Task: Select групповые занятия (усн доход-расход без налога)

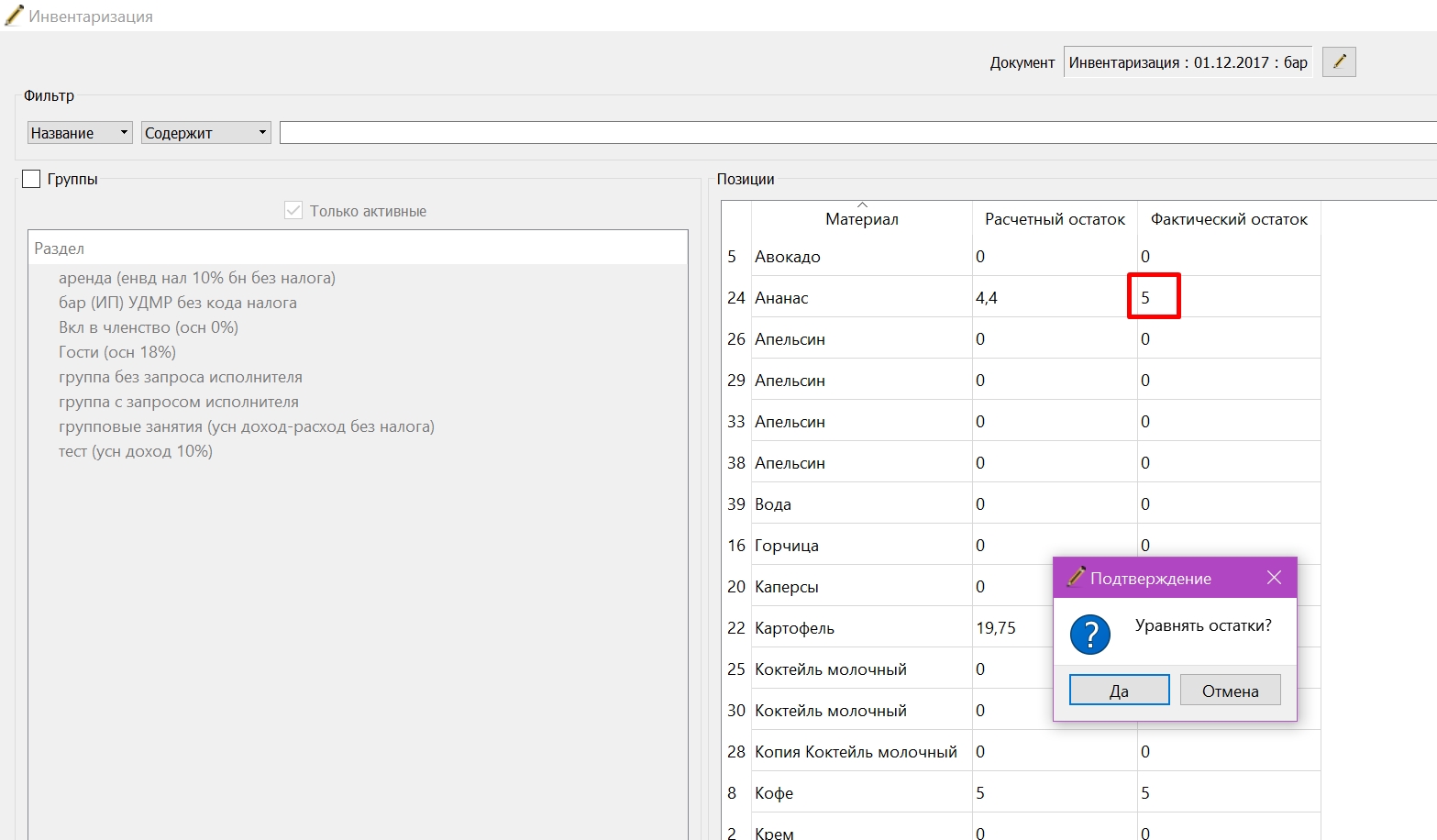Action: click(247, 426)
